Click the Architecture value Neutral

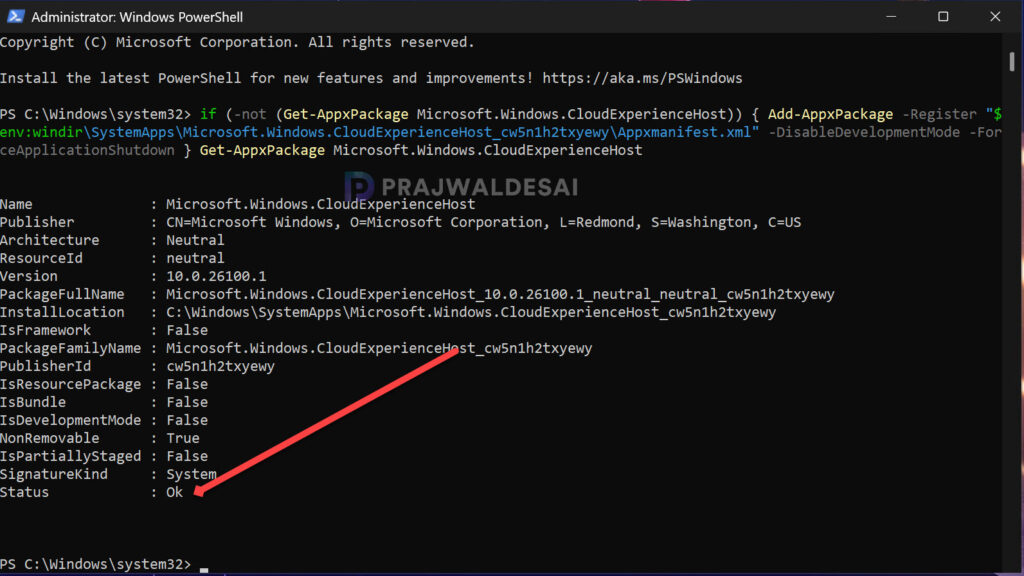tap(195, 240)
